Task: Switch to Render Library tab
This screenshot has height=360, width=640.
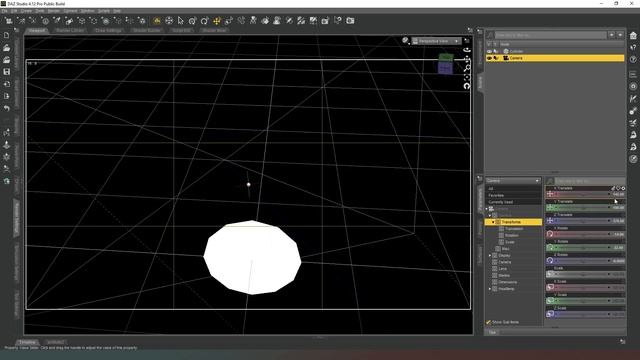Action: coord(70,30)
